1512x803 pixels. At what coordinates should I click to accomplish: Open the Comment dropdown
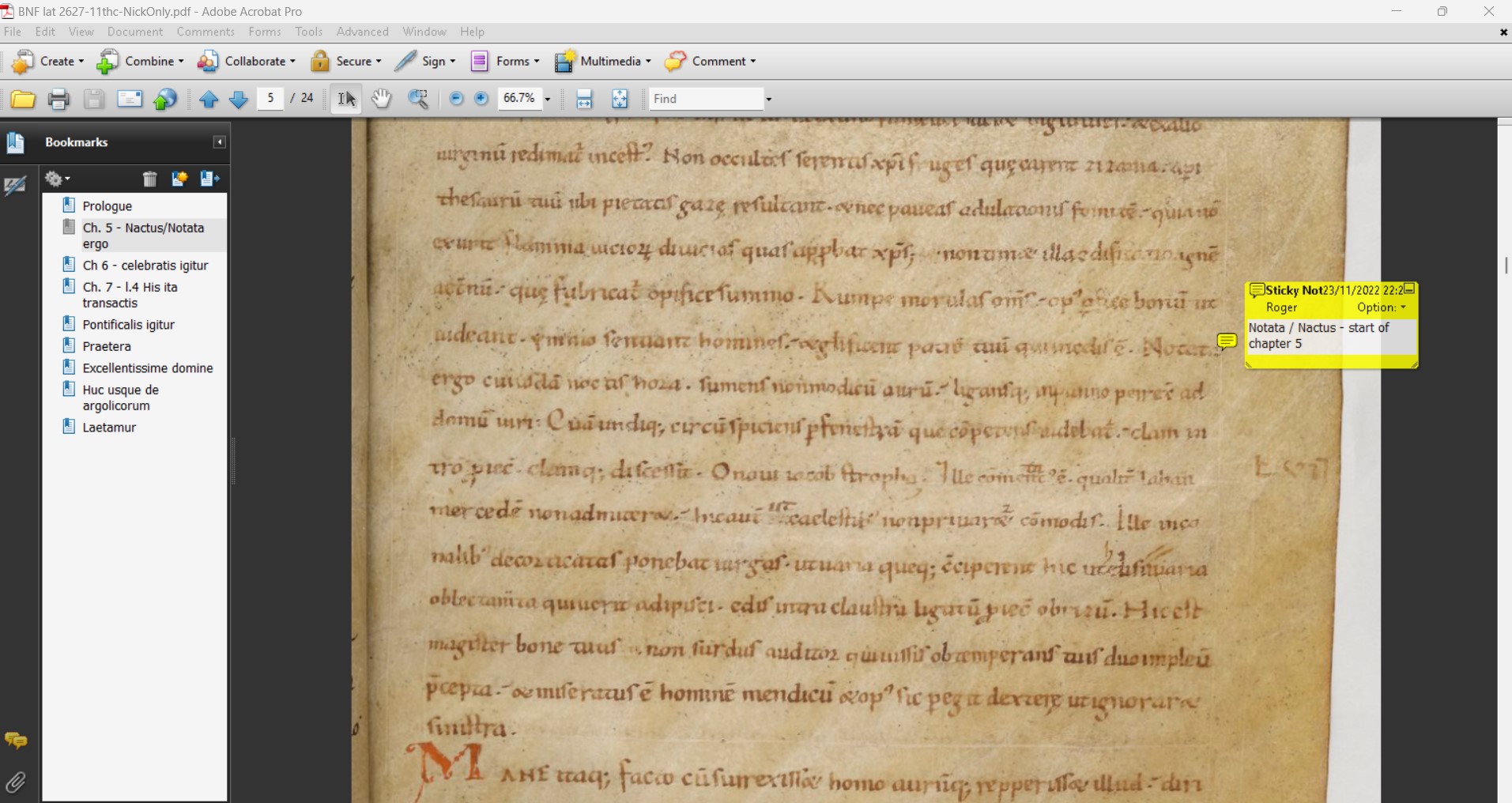click(x=711, y=61)
